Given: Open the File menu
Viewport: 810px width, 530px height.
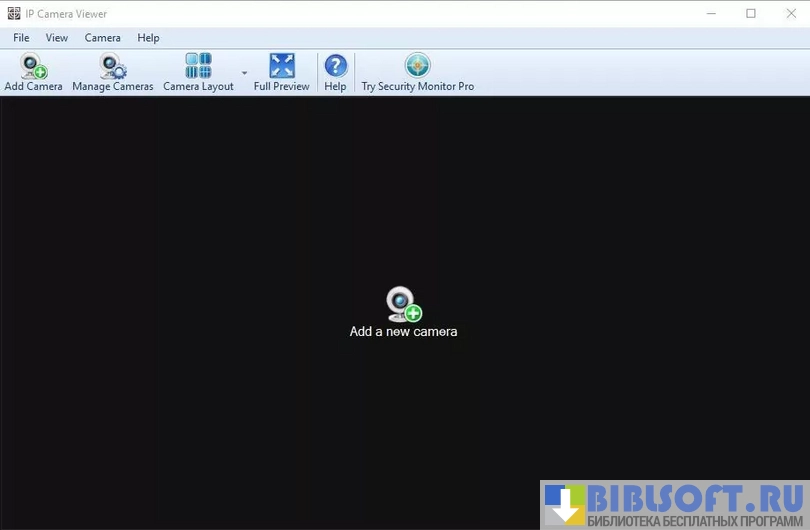Looking at the screenshot, I should point(21,38).
